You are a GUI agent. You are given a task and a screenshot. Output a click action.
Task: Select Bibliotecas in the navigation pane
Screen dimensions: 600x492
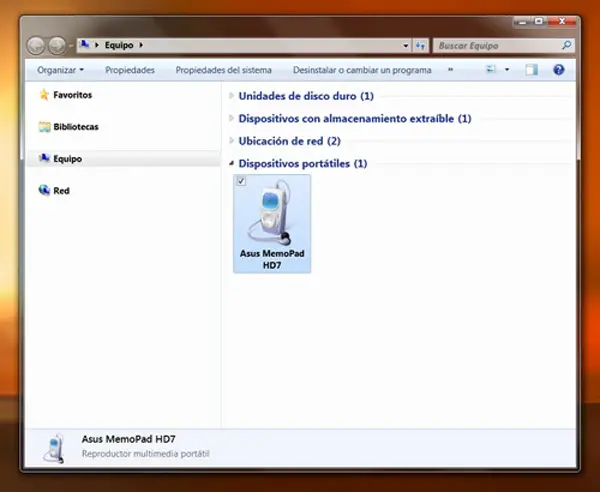[x=76, y=127]
